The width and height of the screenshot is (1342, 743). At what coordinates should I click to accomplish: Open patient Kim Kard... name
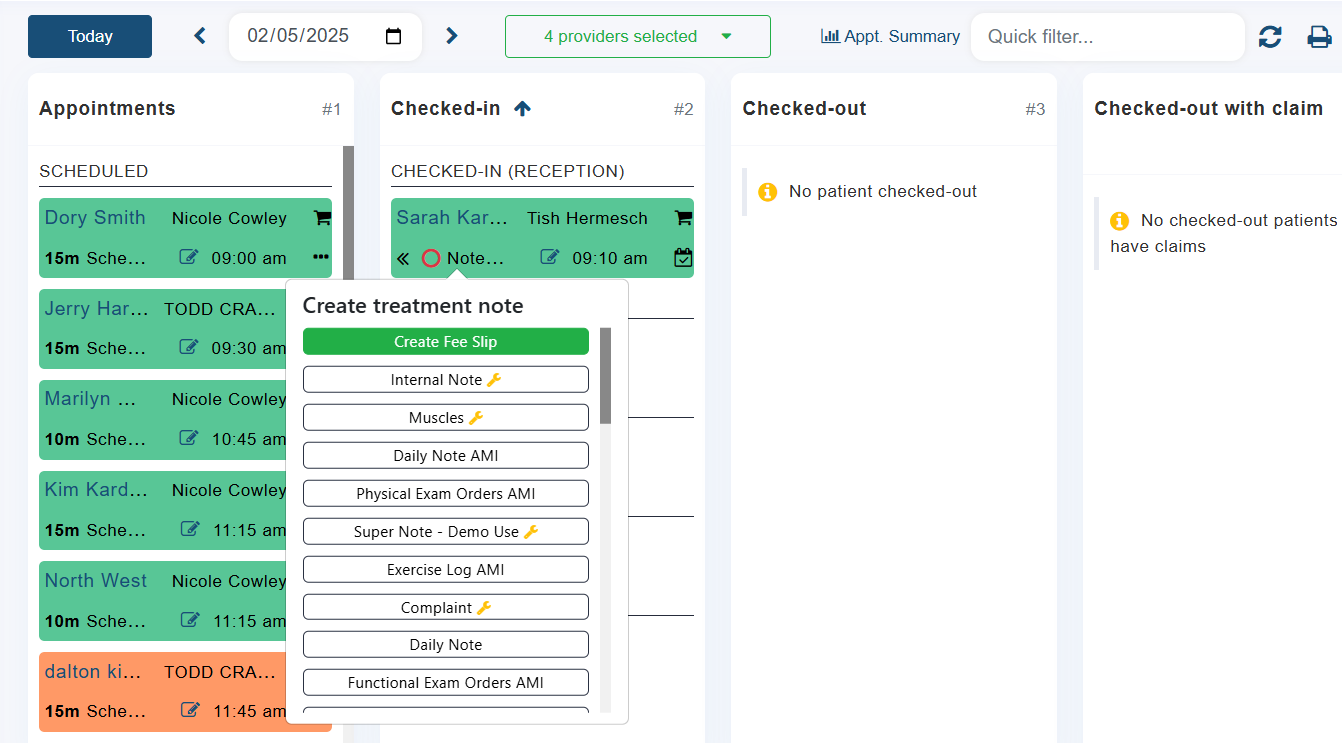tap(96, 490)
